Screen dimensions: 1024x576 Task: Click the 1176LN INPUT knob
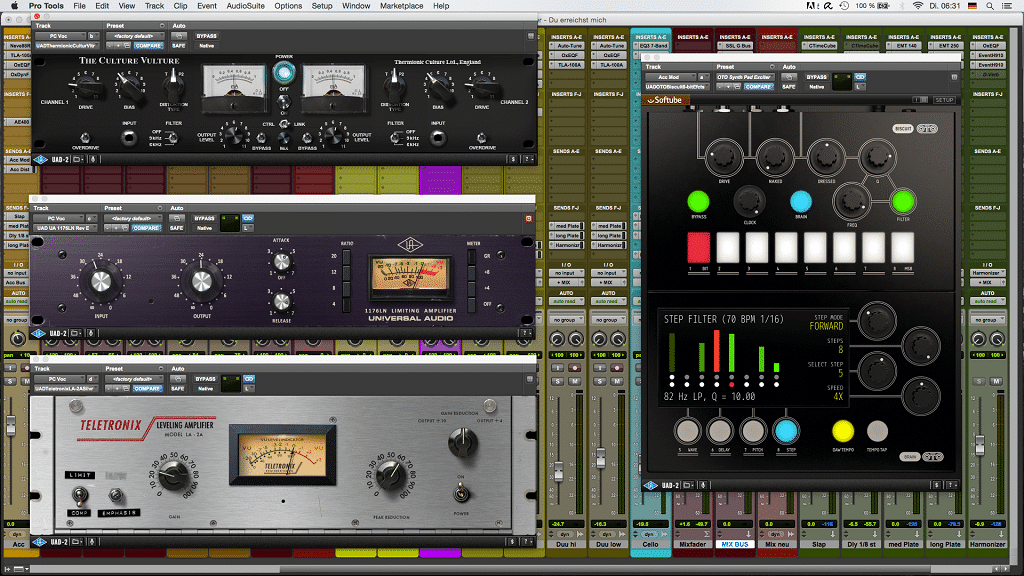coord(101,281)
